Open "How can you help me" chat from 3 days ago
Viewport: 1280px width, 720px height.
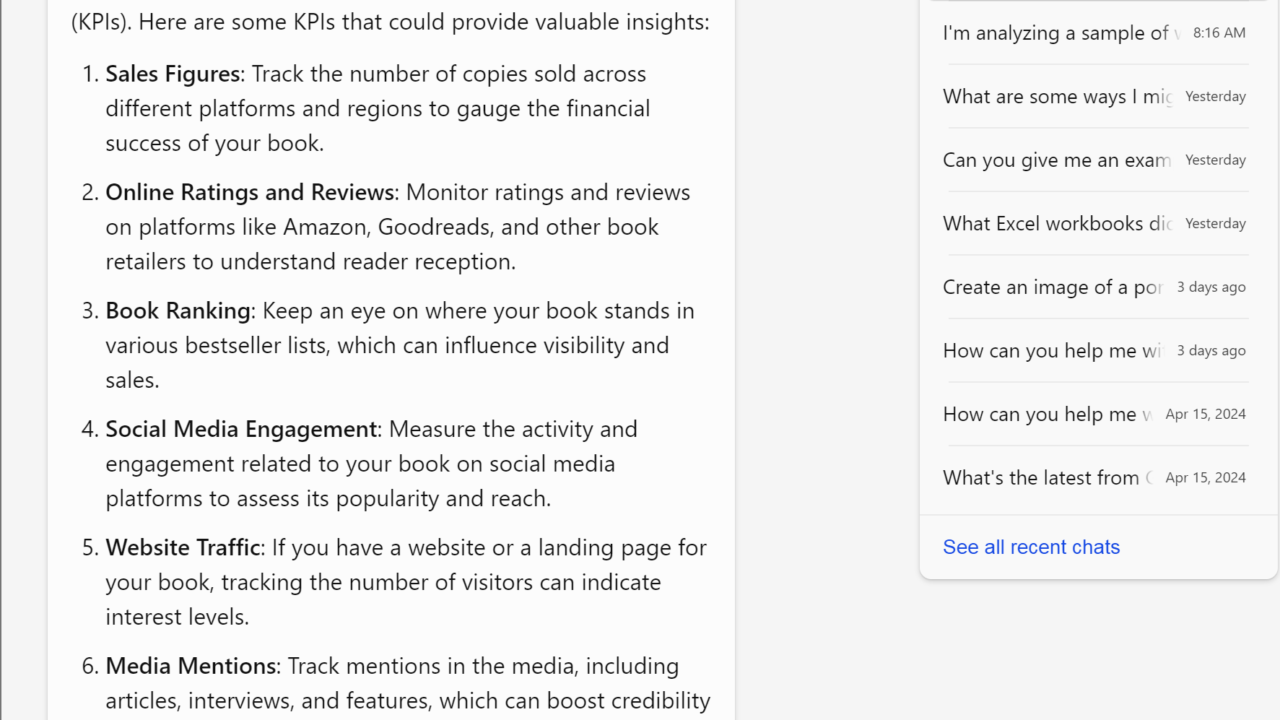pyautogui.click(x=1052, y=351)
